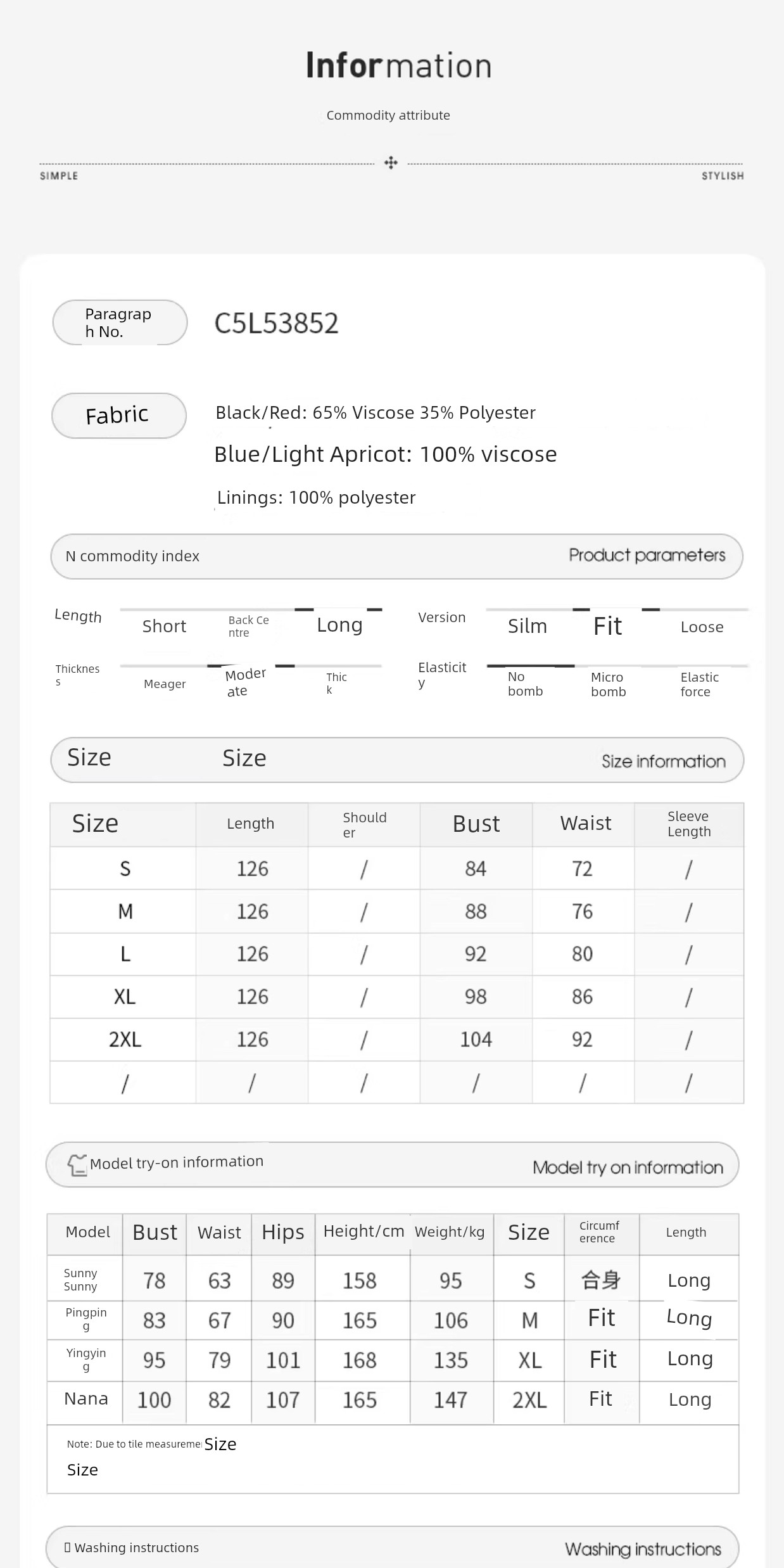Screen dimensions: 784x1568
Task: Click the Shoulder column header
Action: coord(364,824)
